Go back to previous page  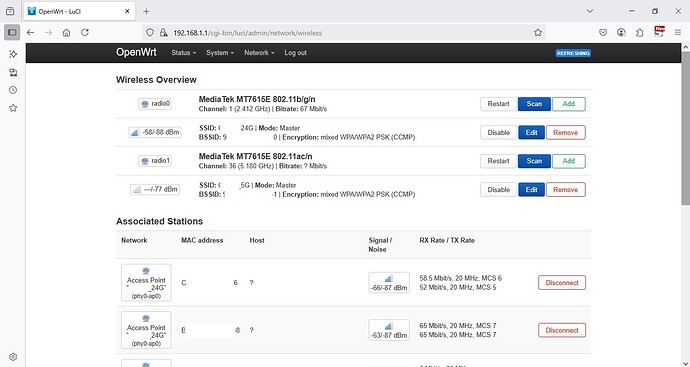30,33
